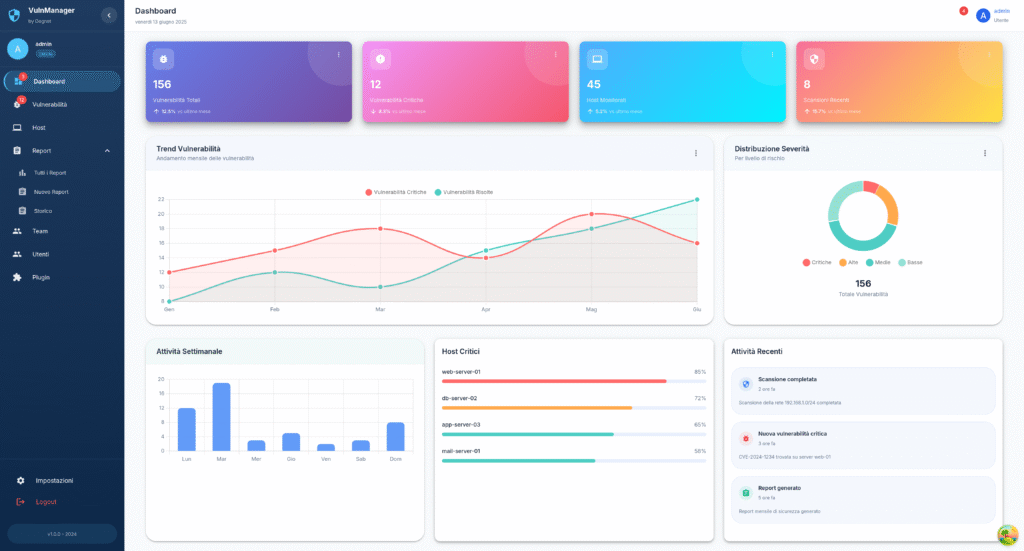Click the Nuova vulnerabilità critica bug icon
Screen dimensions: 1024x551
tap(746, 438)
